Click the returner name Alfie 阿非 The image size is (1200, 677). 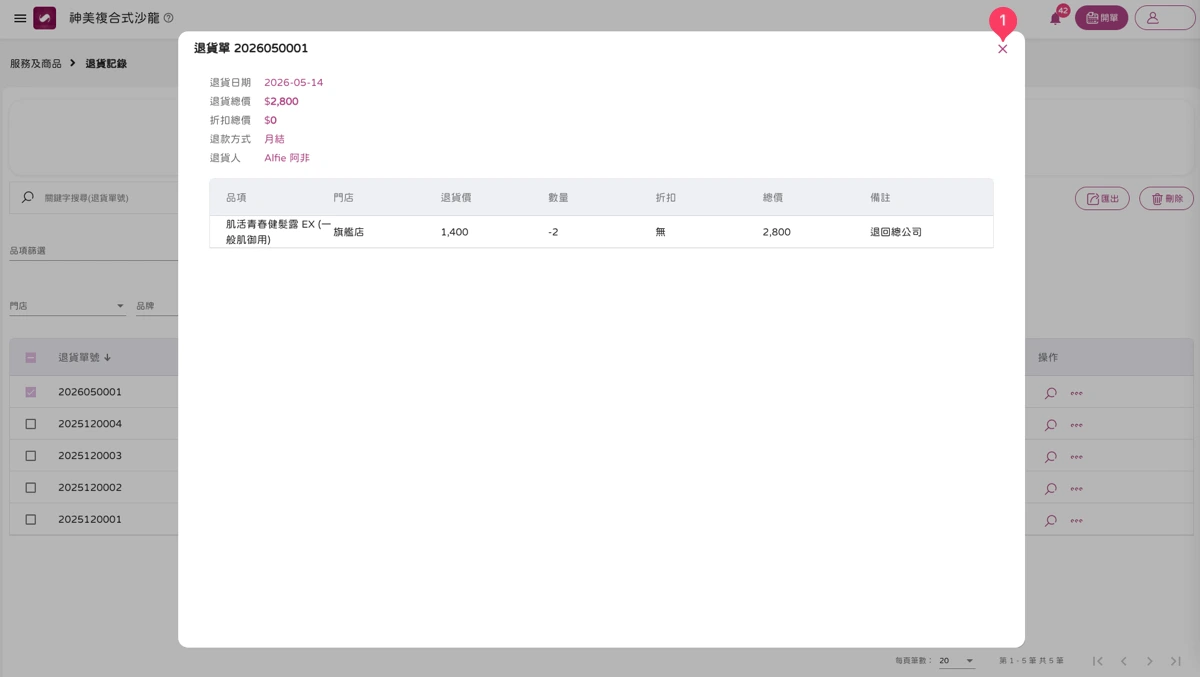point(287,158)
